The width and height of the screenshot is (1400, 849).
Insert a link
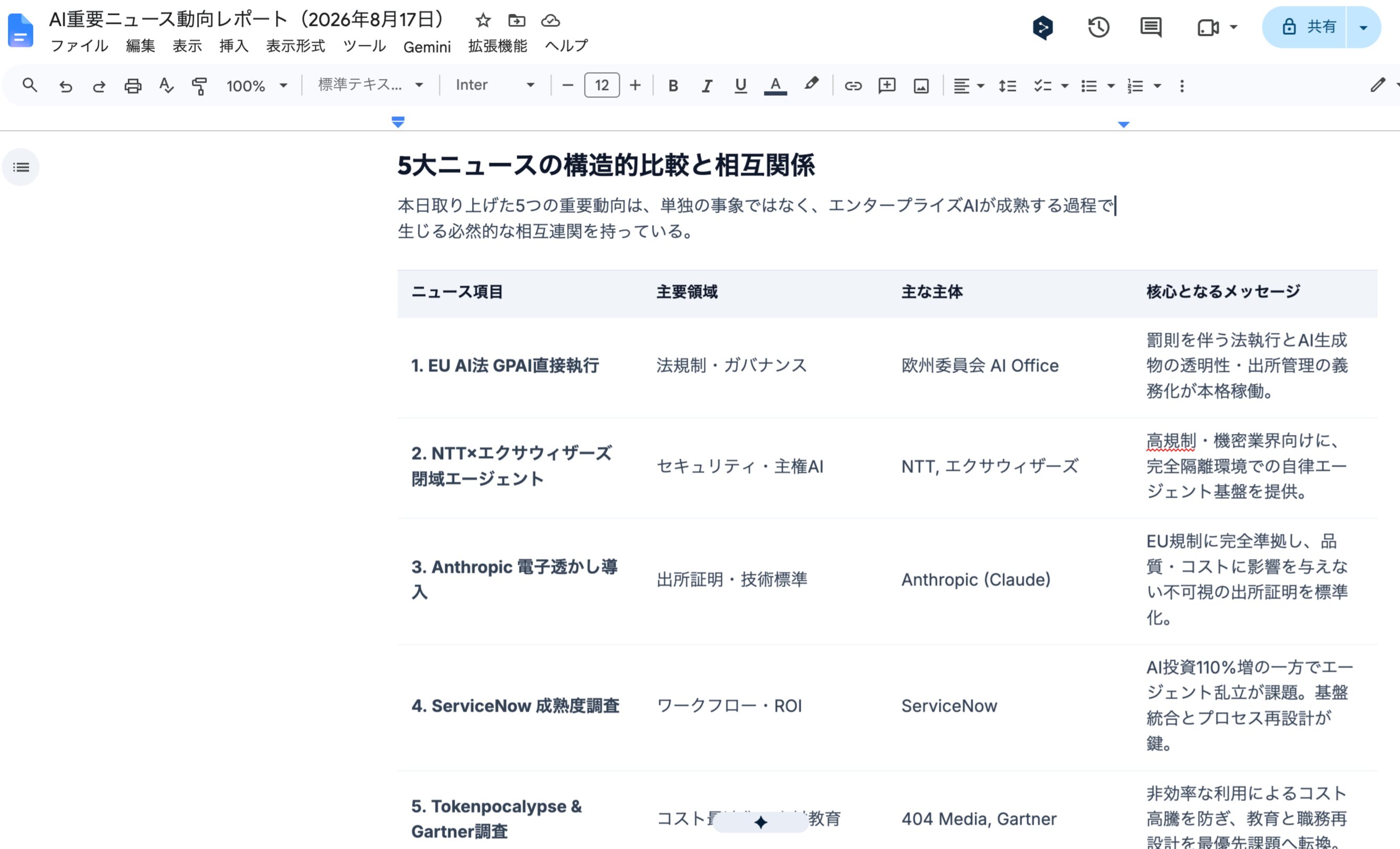coord(853,86)
